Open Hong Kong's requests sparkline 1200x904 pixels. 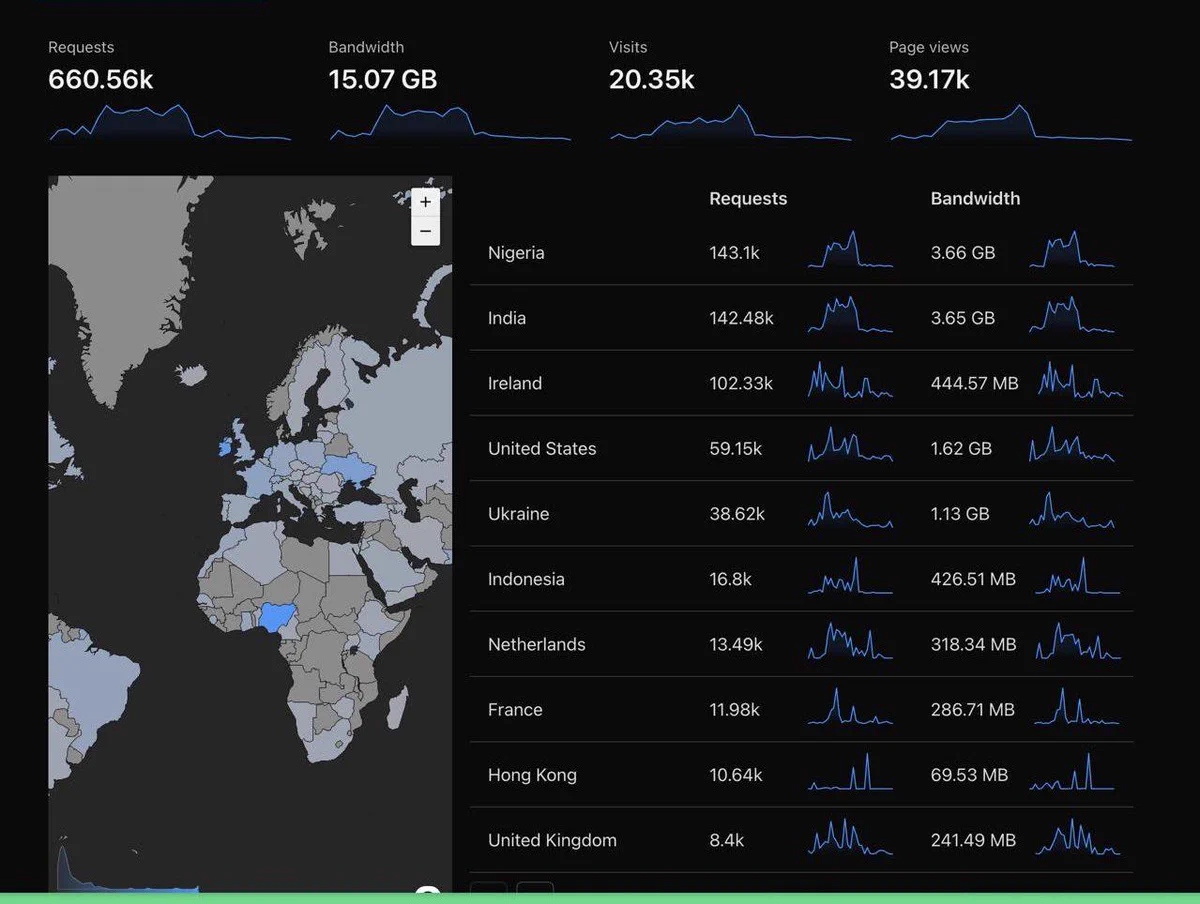pos(850,772)
